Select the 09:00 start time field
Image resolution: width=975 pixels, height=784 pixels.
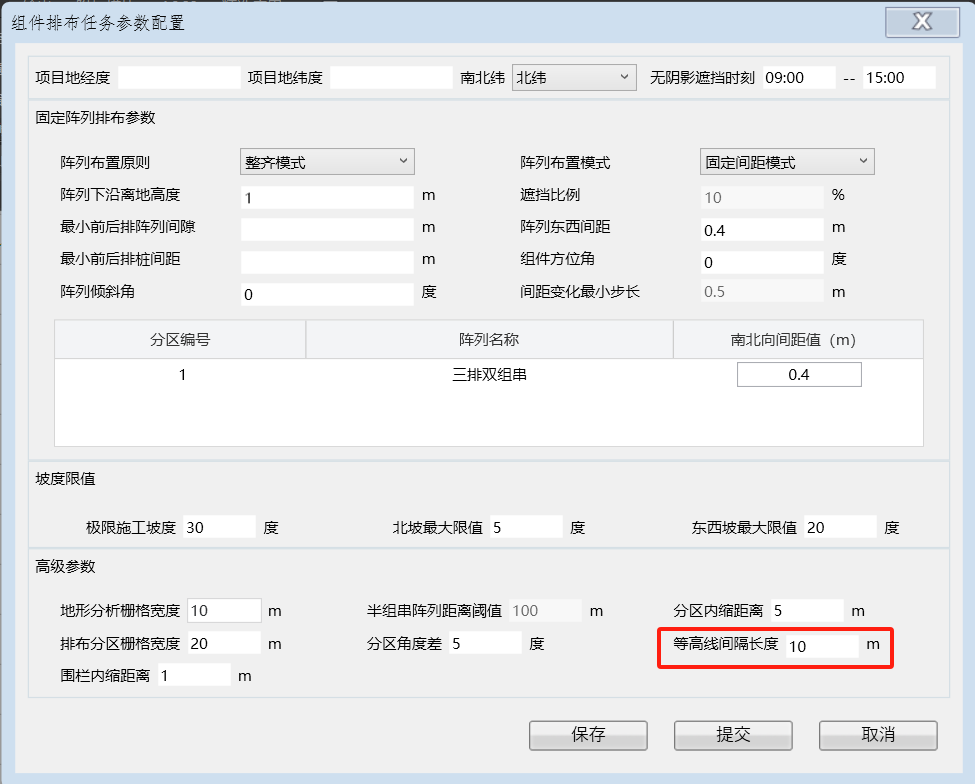click(x=798, y=77)
